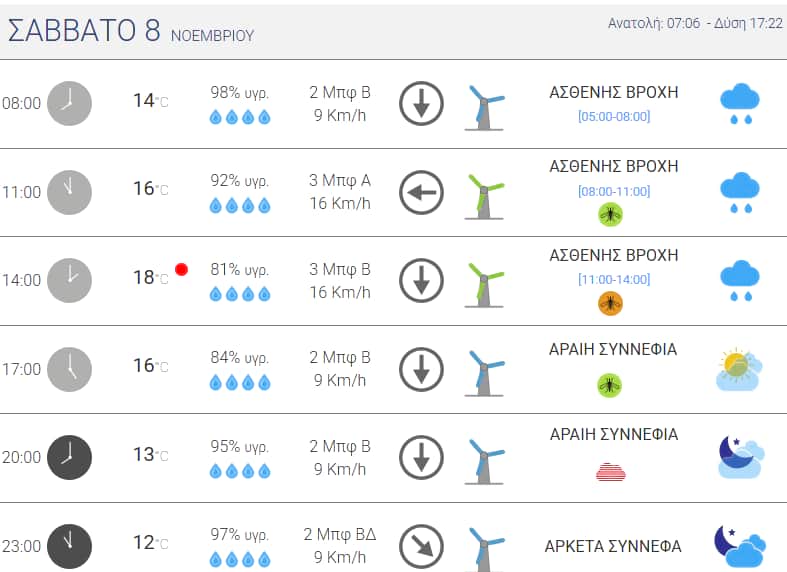This screenshot has height=572, width=787.
Task: Click the 17:00 north wind arrow icon
Action: [421, 369]
